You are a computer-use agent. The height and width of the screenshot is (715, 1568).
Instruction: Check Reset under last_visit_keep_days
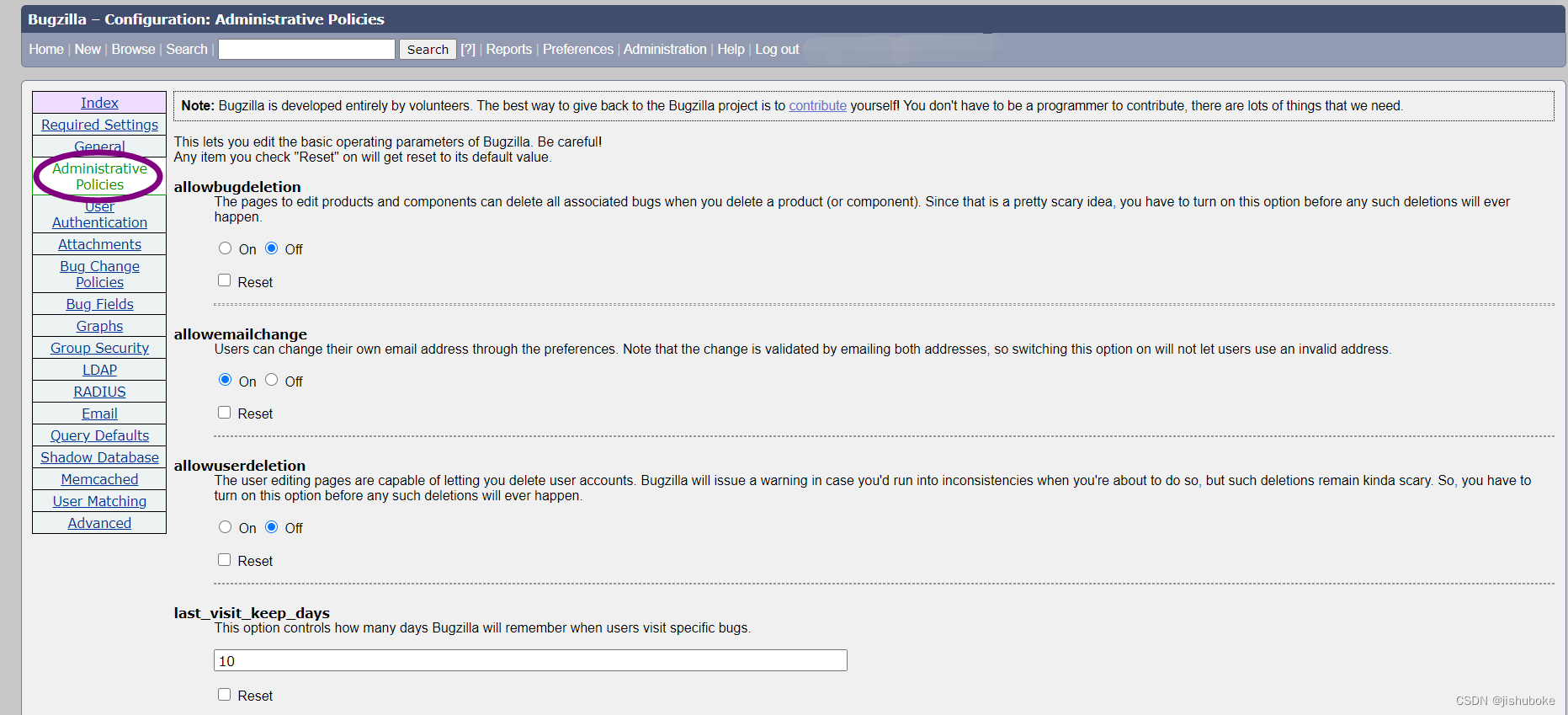pos(224,695)
